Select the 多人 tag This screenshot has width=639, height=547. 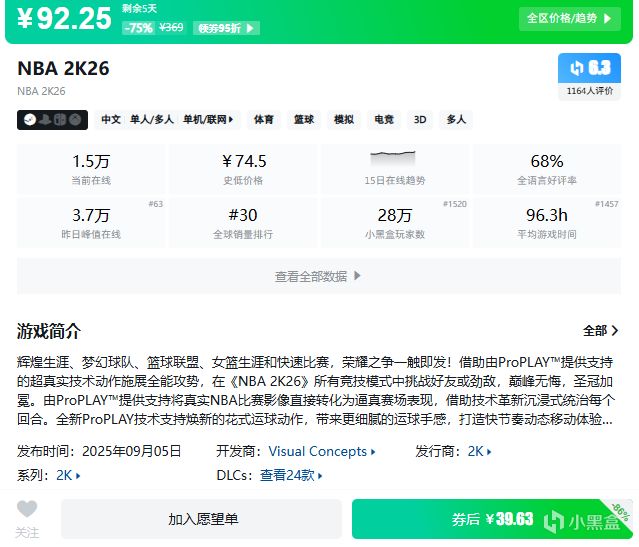(x=456, y=120)
